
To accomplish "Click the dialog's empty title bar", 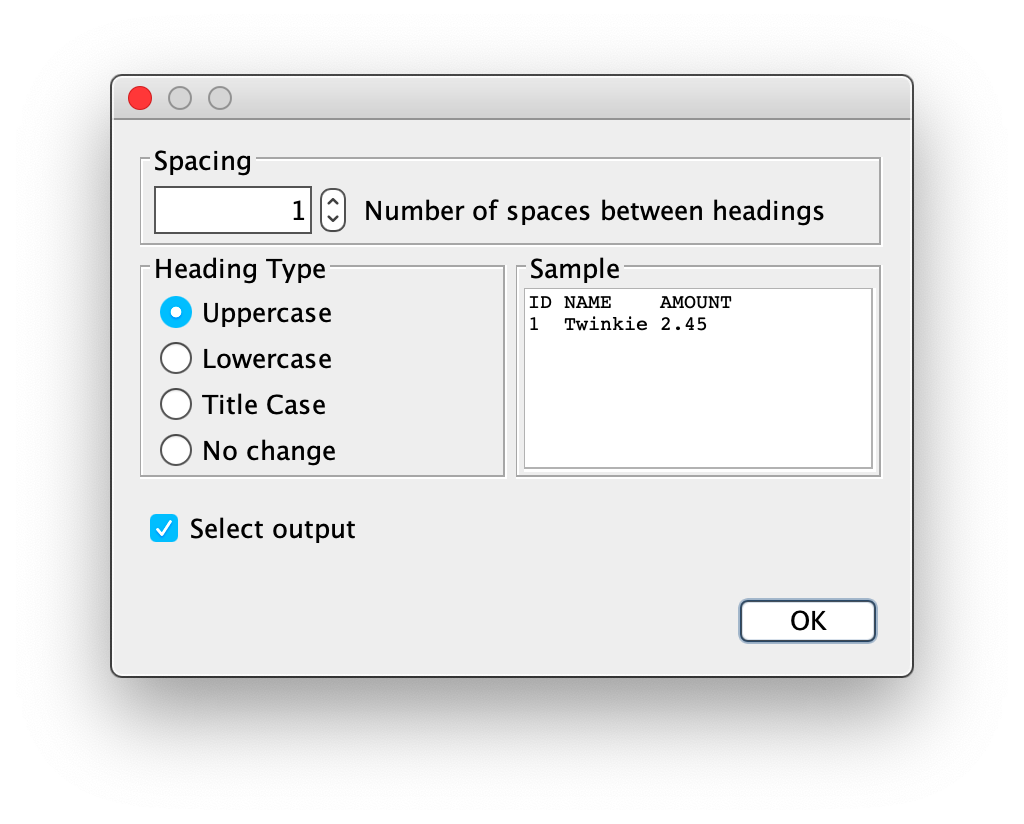I will click(x=562, y=99).
